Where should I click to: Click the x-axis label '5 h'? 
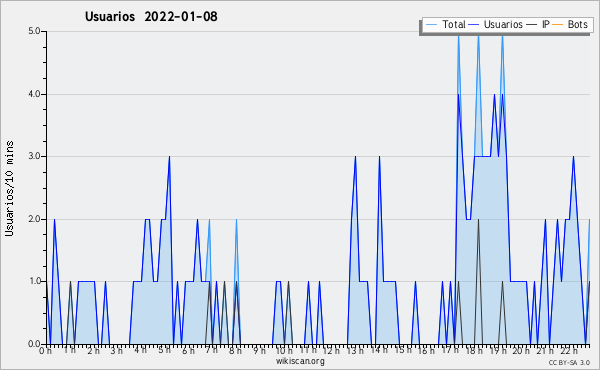[165, 350]
